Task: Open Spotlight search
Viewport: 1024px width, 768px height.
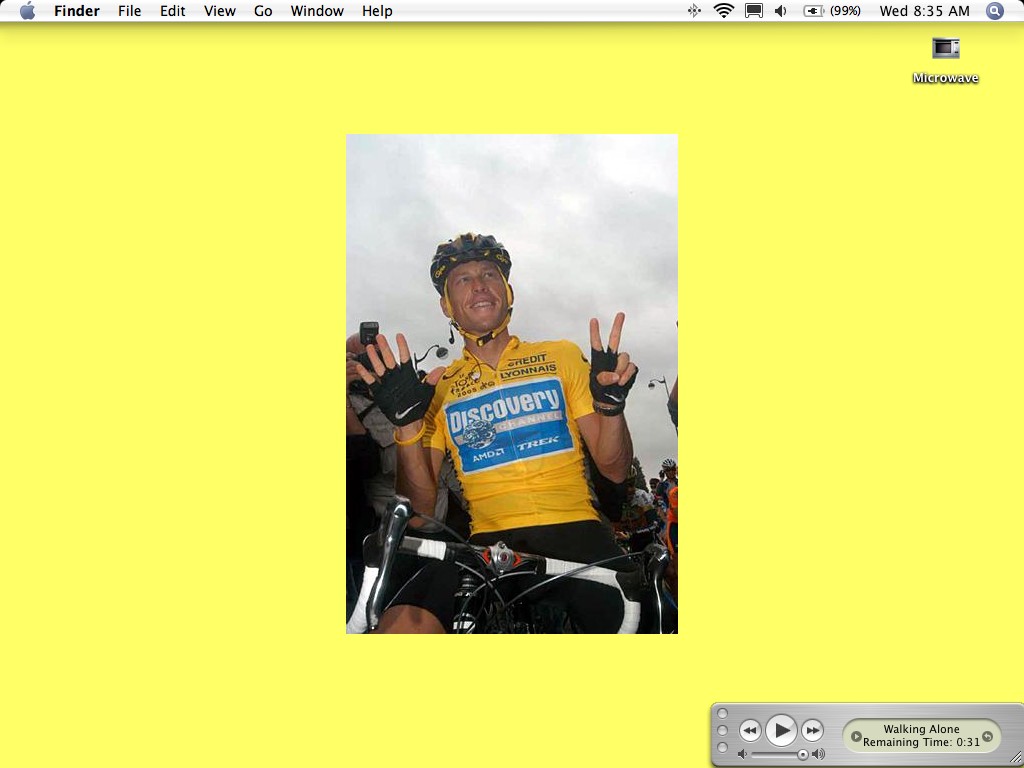Action: coord(994,10)
